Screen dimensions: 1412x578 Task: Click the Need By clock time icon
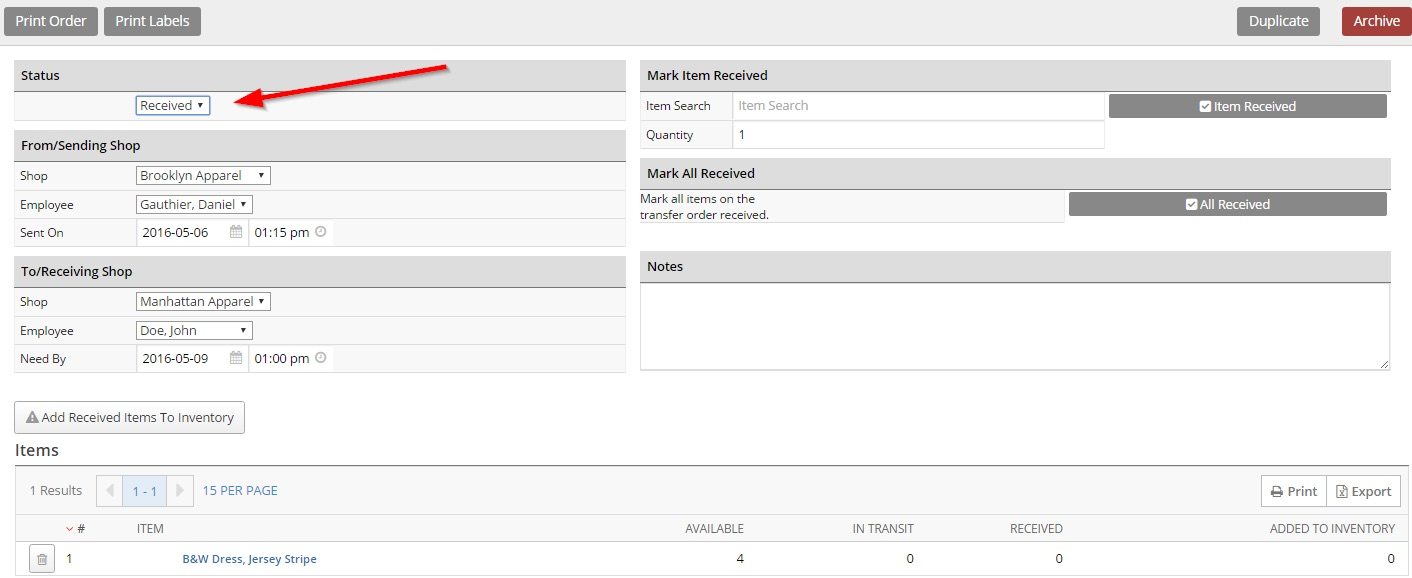tap(321, 358)
